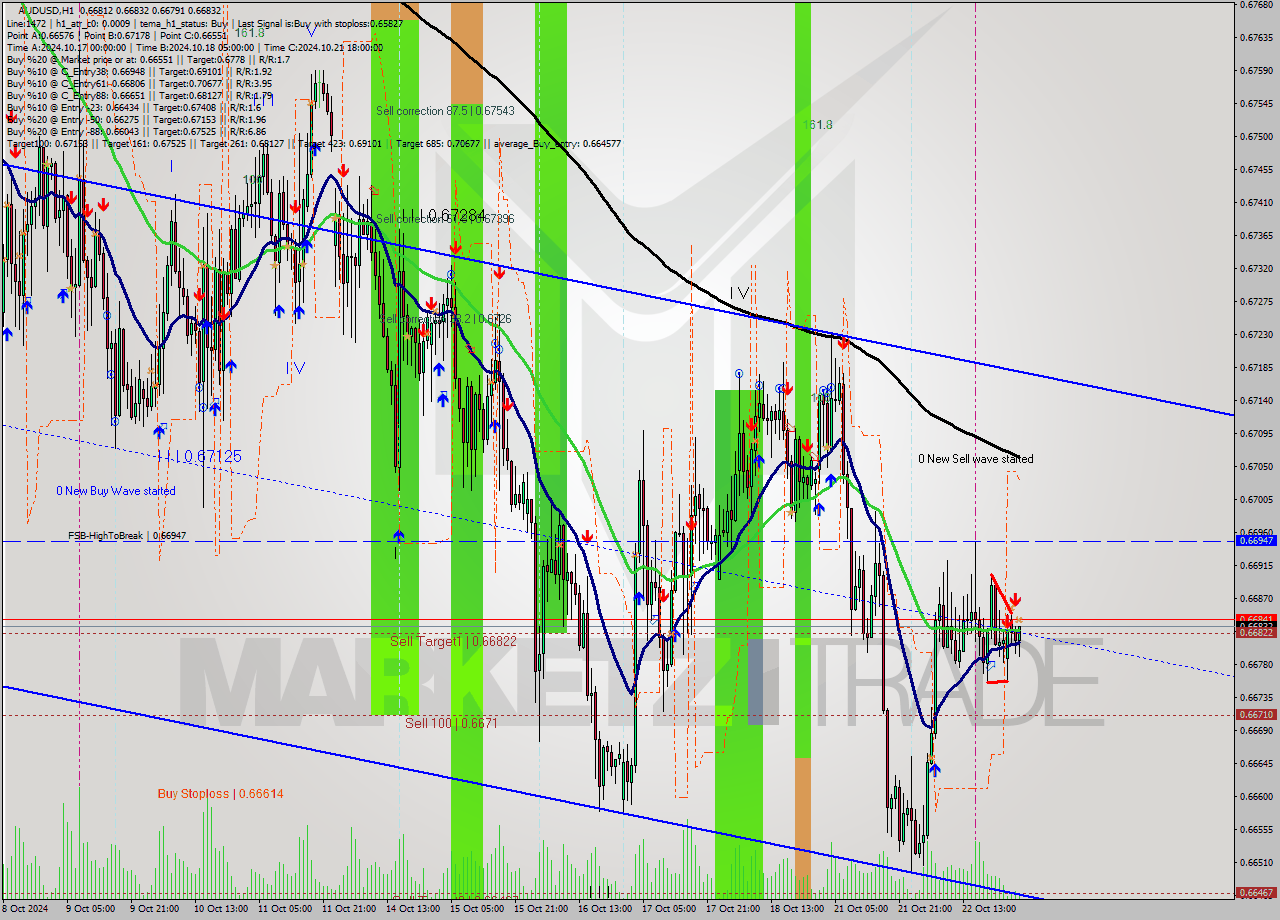Click the 0.66780 price axis value

pos(1256,664)
